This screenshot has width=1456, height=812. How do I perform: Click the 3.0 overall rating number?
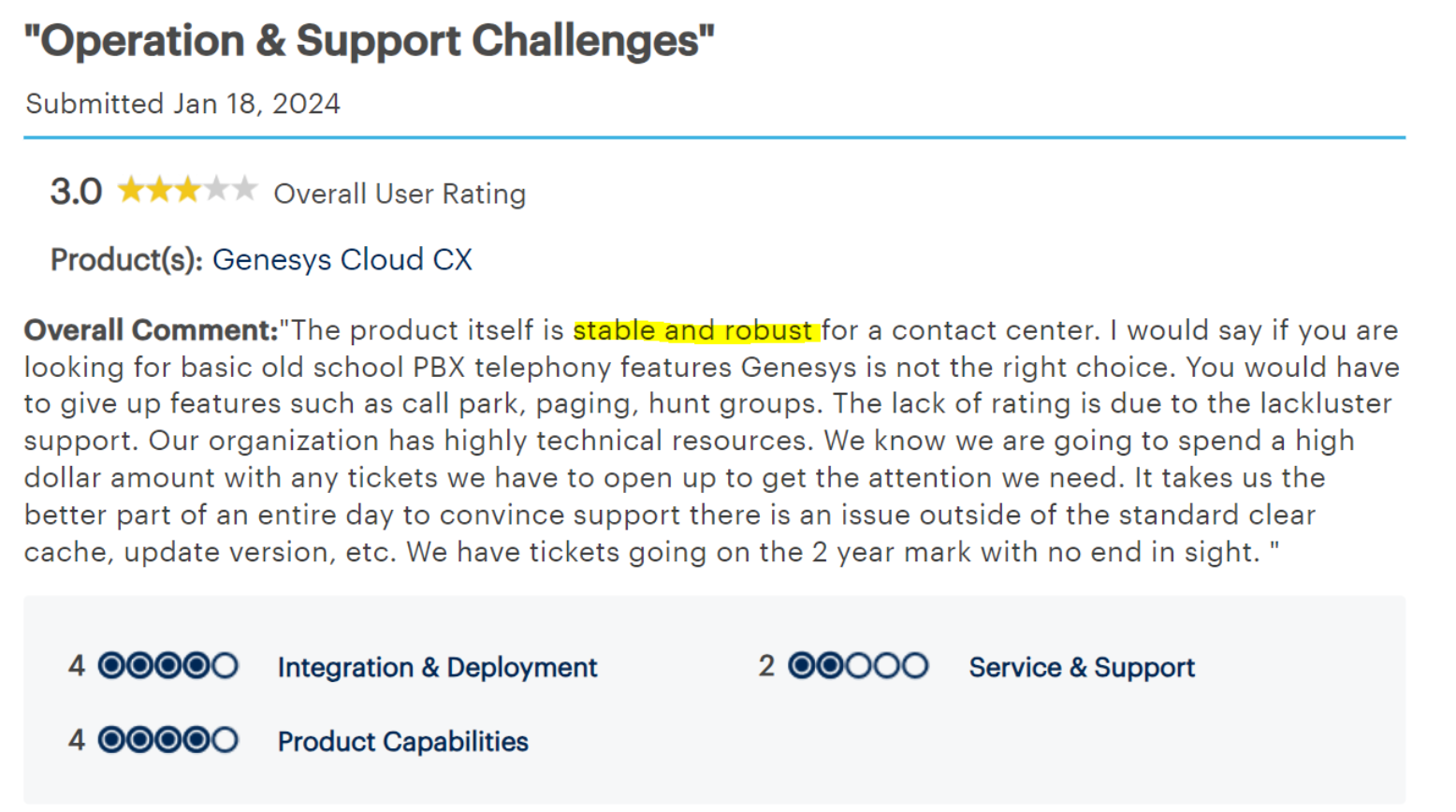[76, 192]
